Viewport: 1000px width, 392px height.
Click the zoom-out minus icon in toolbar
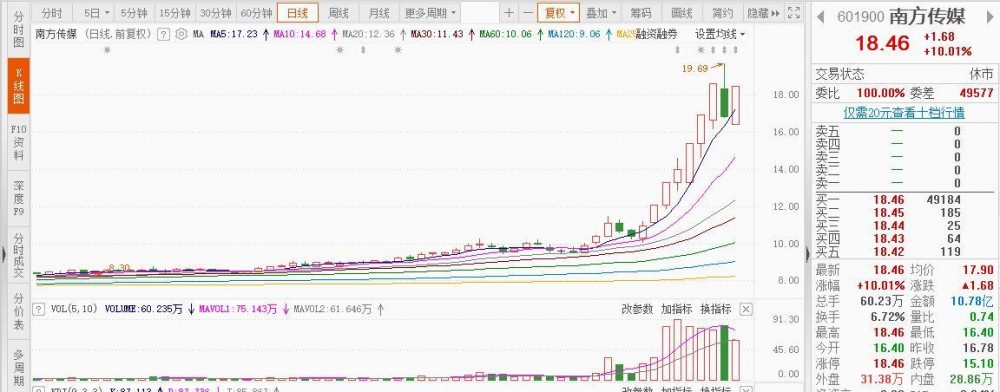(x=527, y=13)
